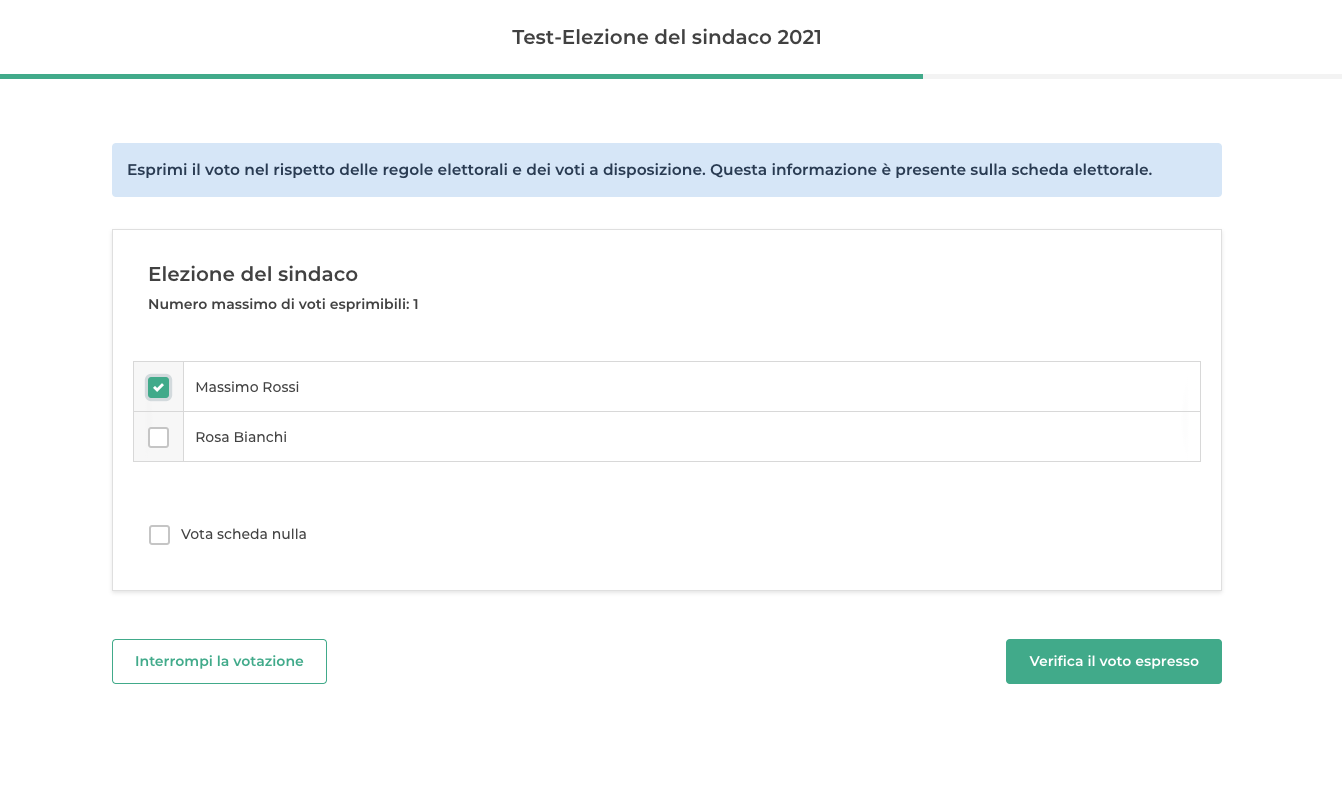Select the Rosa Bianchi candidate name
1342x804 pixels.
pos(241,437)
